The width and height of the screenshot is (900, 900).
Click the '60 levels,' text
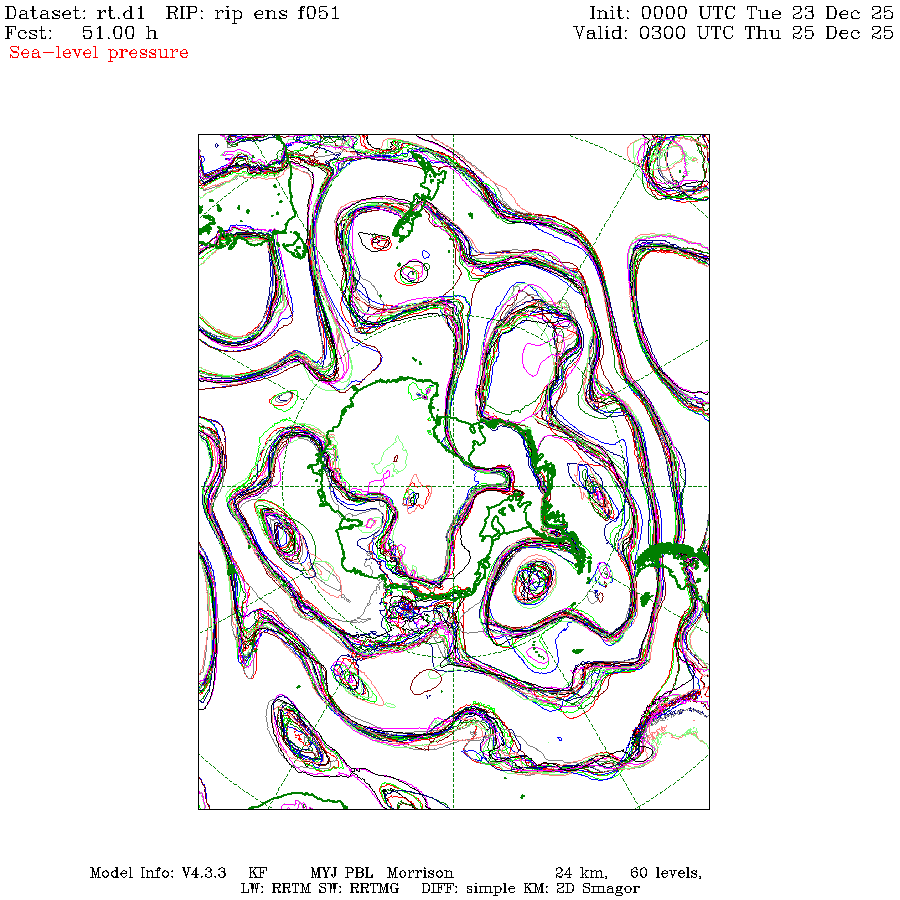click(x=666, y=873)
